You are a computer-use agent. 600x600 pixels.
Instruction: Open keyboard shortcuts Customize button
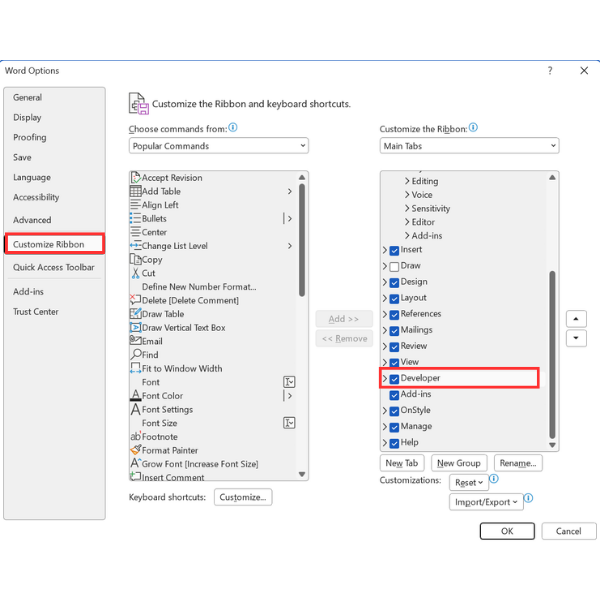coord(243,497)
